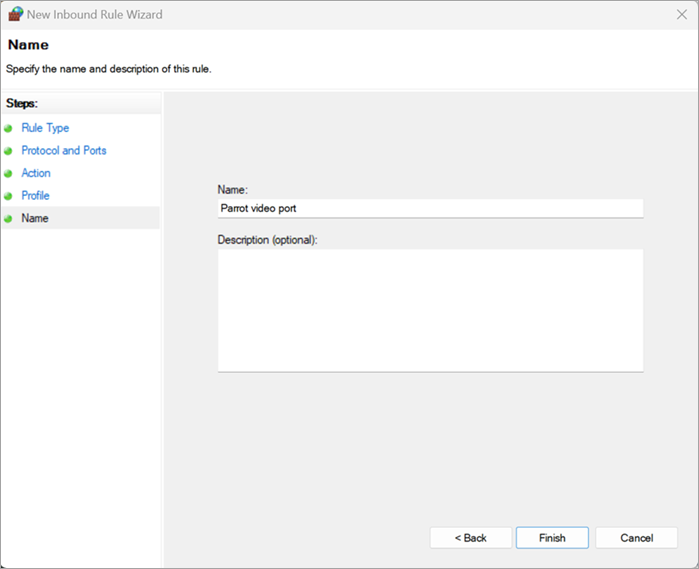Click the Name field containing Parrot video port

click(x=430, y=208)
